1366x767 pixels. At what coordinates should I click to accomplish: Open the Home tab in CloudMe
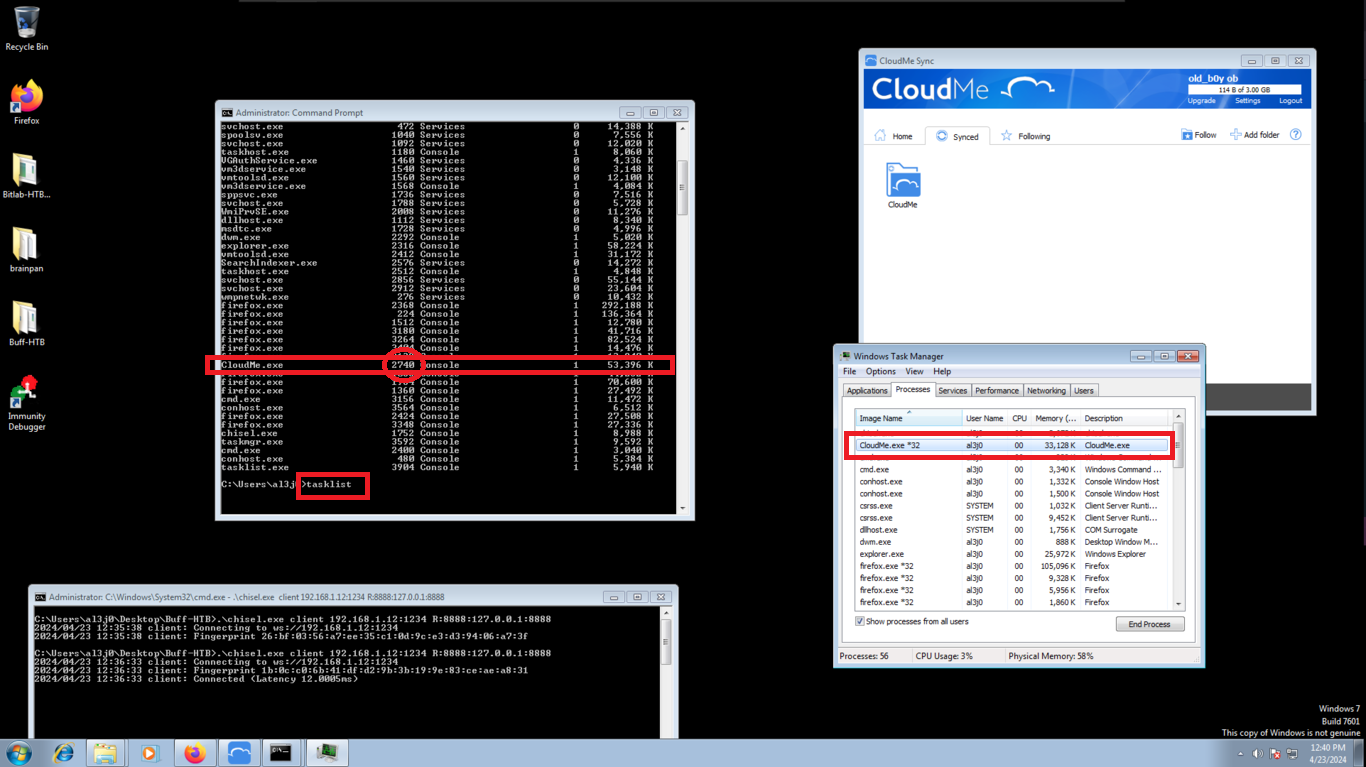[893, 136]
